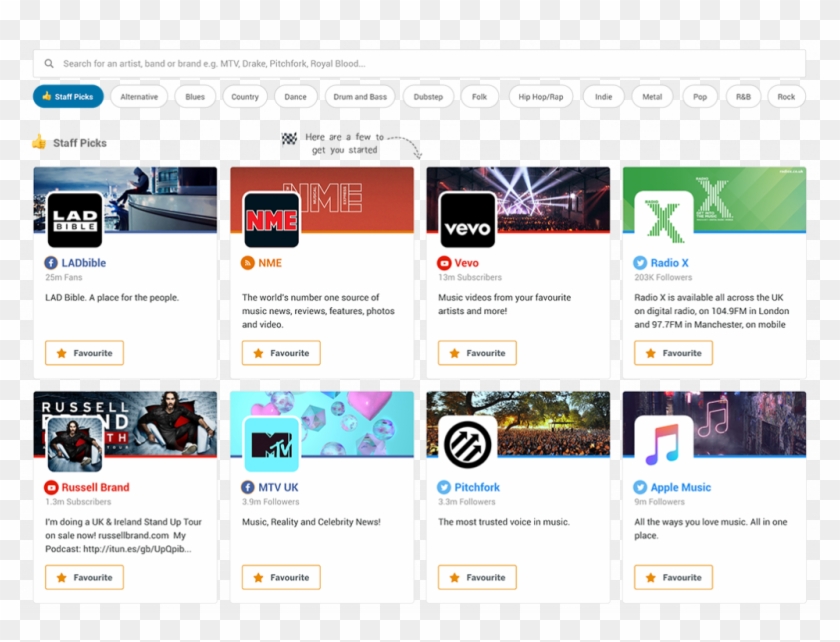The width and height of the screenshot is (840, 642).
Task: Filter by the Indie genre
Action: point(603,97)
